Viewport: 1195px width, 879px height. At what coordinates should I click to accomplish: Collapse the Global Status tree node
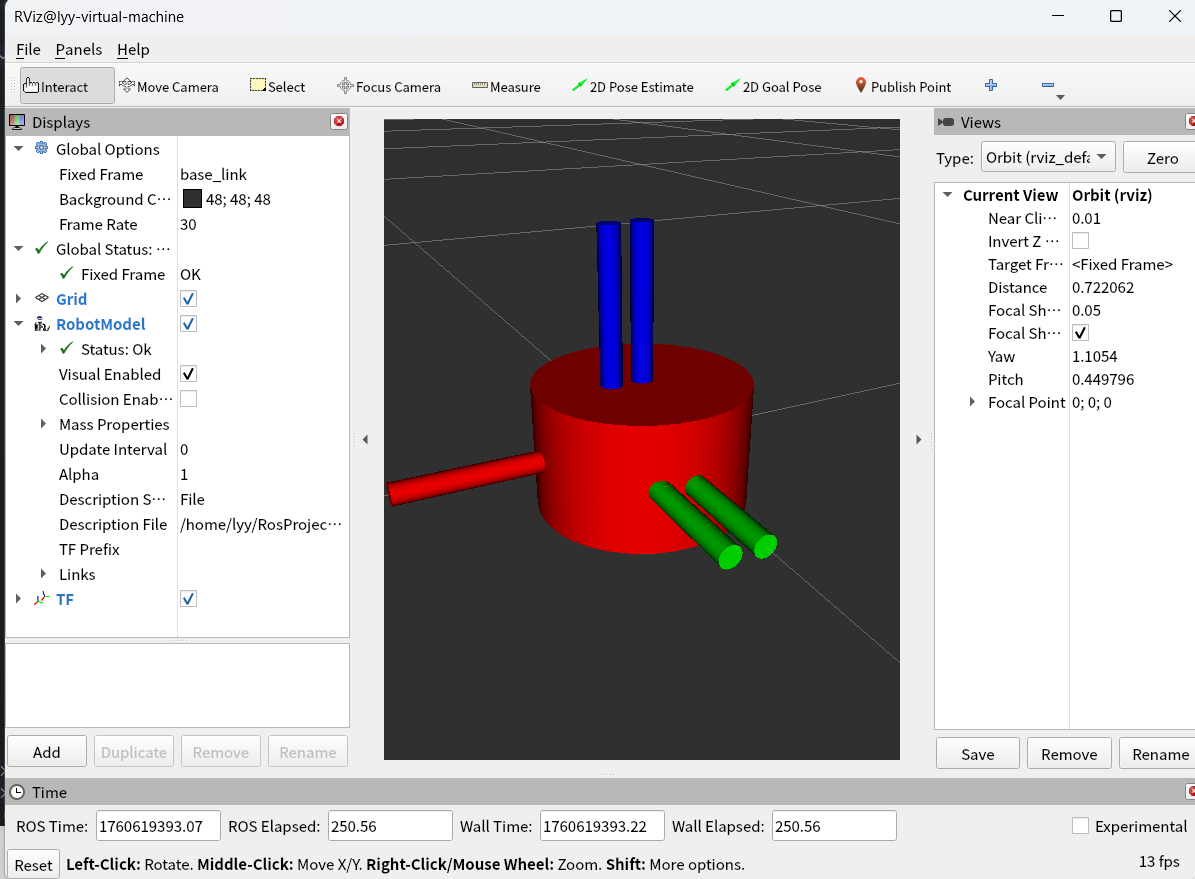(18, 249)
